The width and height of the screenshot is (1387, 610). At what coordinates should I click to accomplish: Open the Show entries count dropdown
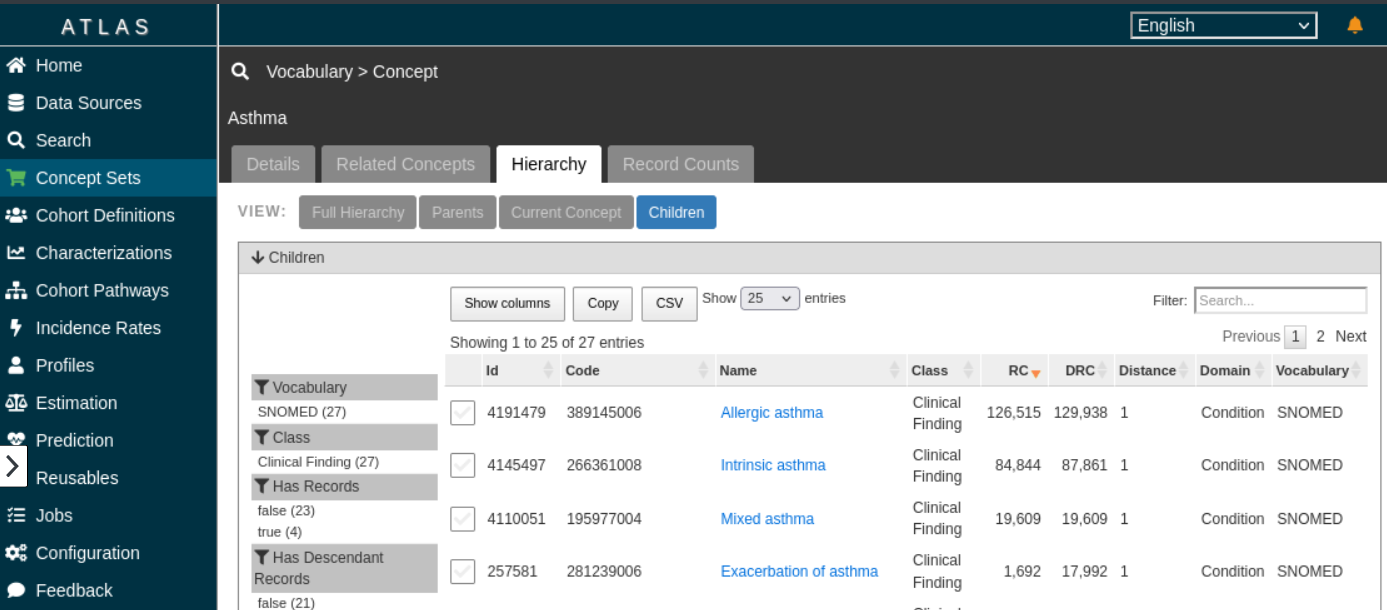[x=769, y=298]
